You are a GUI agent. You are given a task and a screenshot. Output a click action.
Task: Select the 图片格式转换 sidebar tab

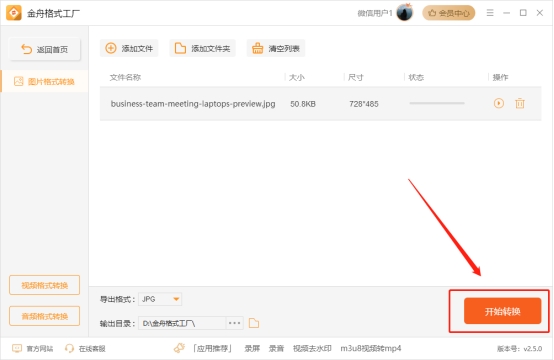point(45,82)
